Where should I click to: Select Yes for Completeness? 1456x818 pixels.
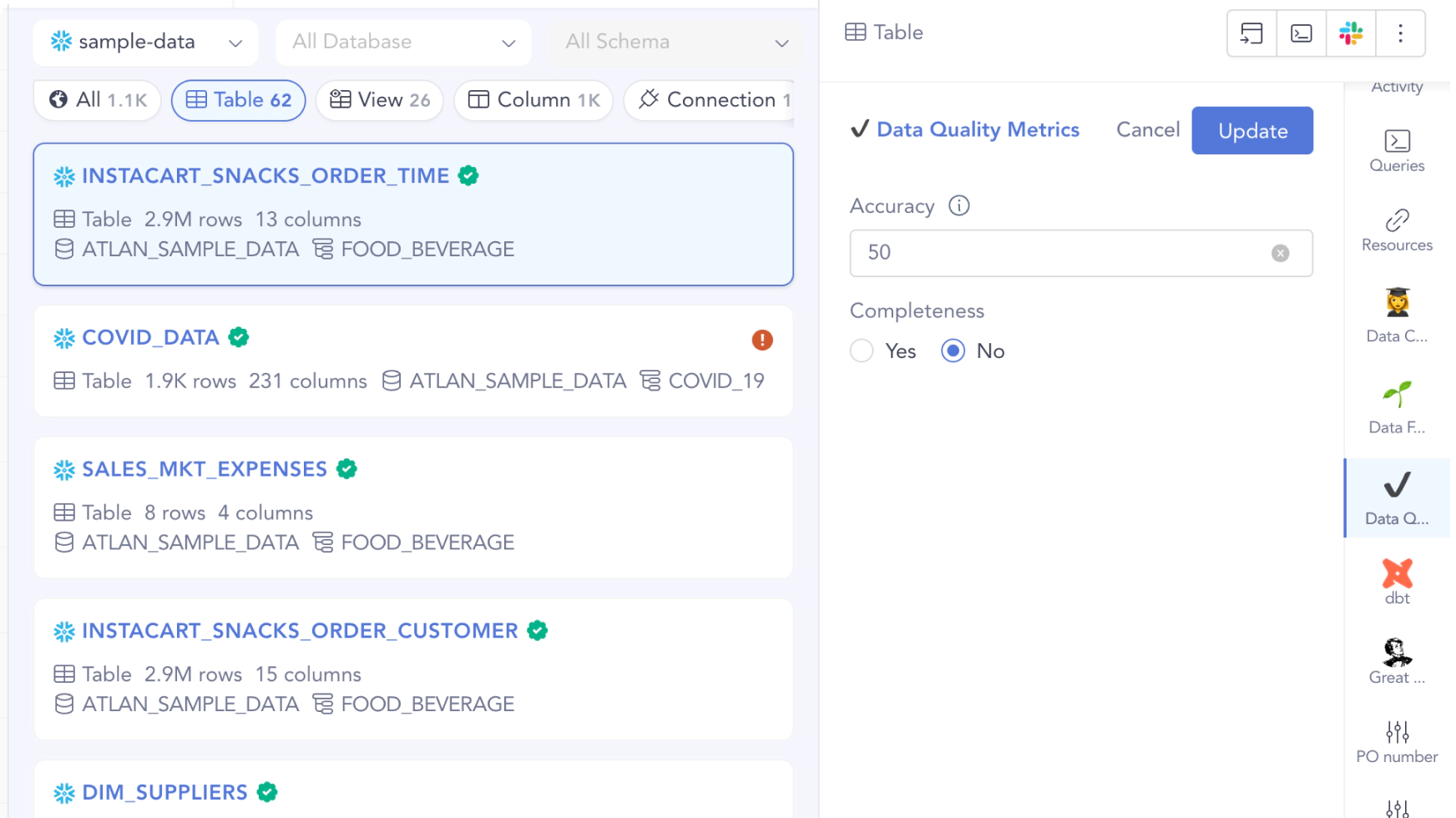[862, 351]
